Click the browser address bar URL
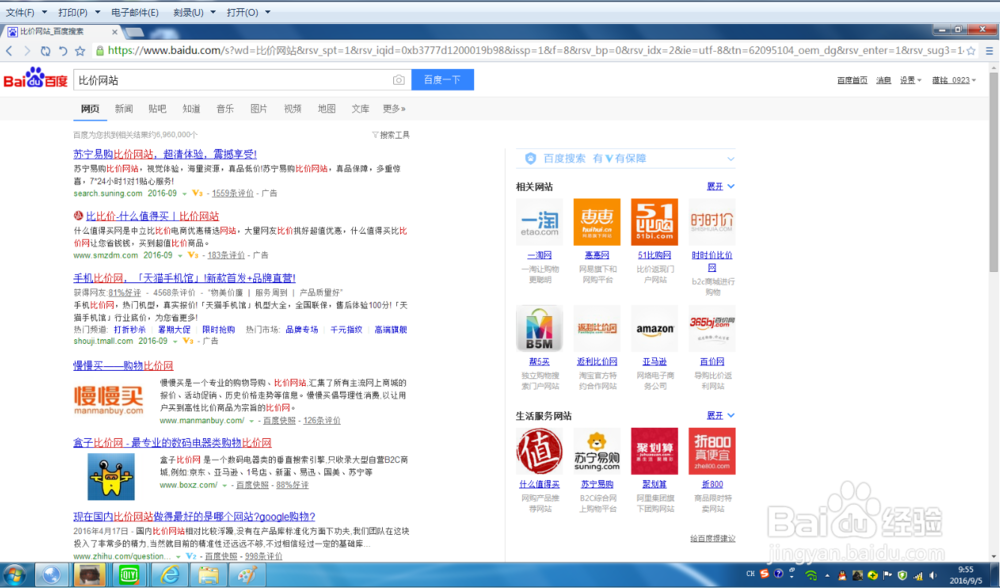Image resolution: width=1000 pixels, height=588 pixels. click(534, 50)
